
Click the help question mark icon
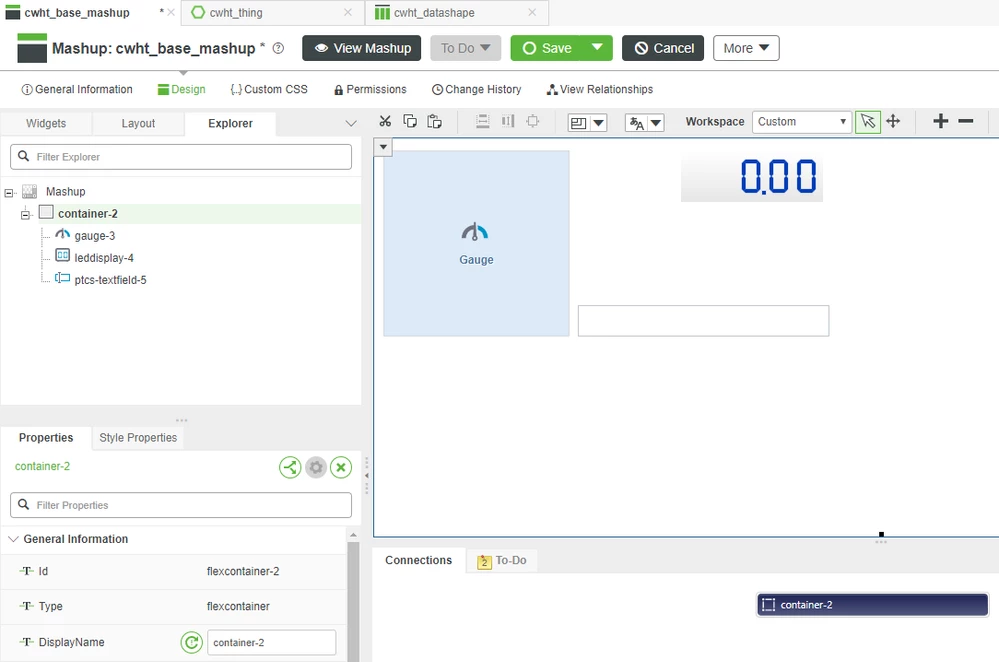[x=278, y=48]
